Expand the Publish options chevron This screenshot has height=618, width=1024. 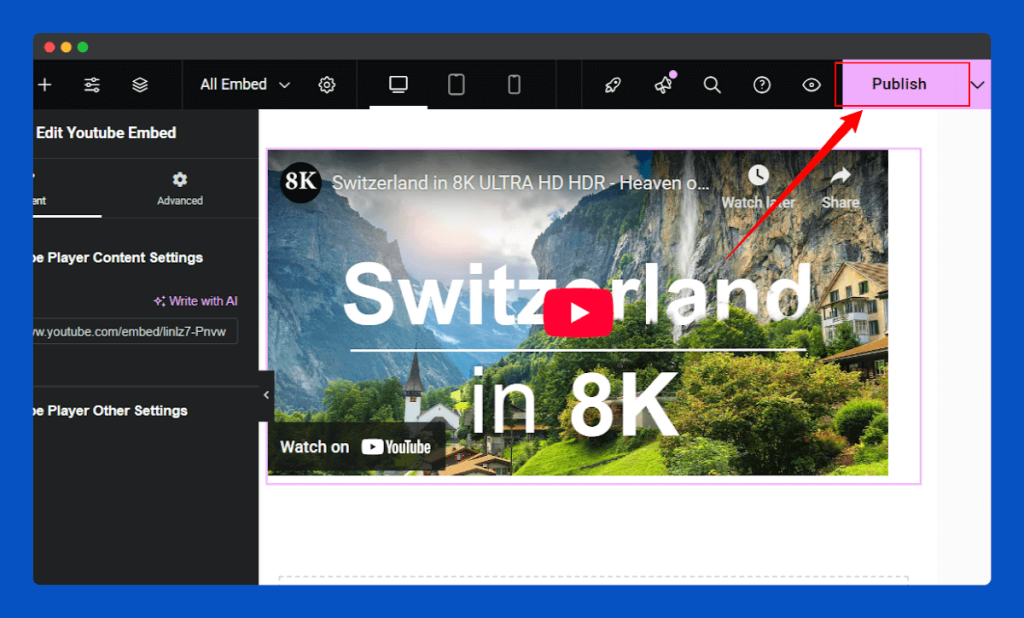[x=977, y=84]
